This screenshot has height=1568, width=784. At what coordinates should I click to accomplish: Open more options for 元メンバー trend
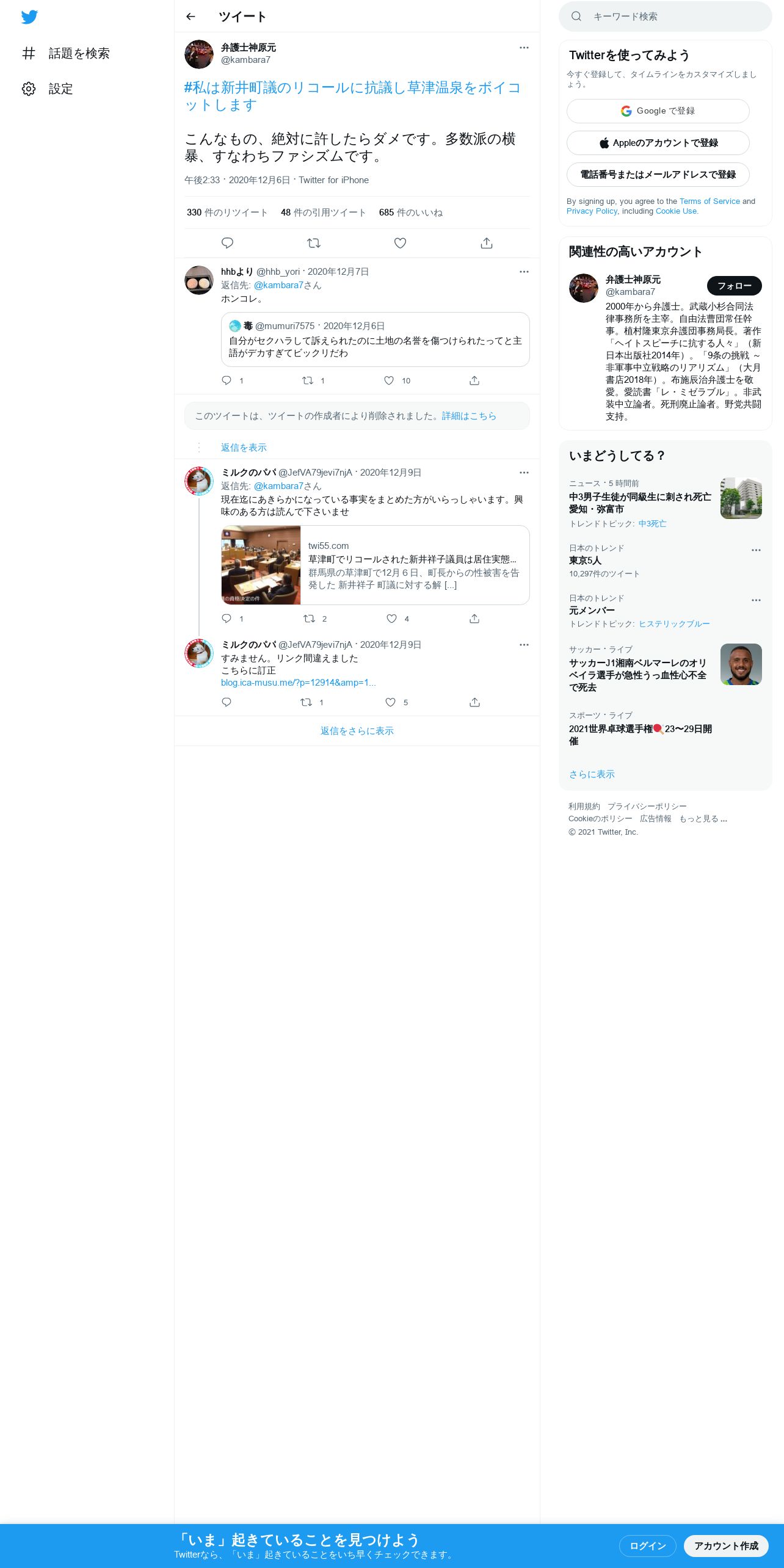coord(756,600)
